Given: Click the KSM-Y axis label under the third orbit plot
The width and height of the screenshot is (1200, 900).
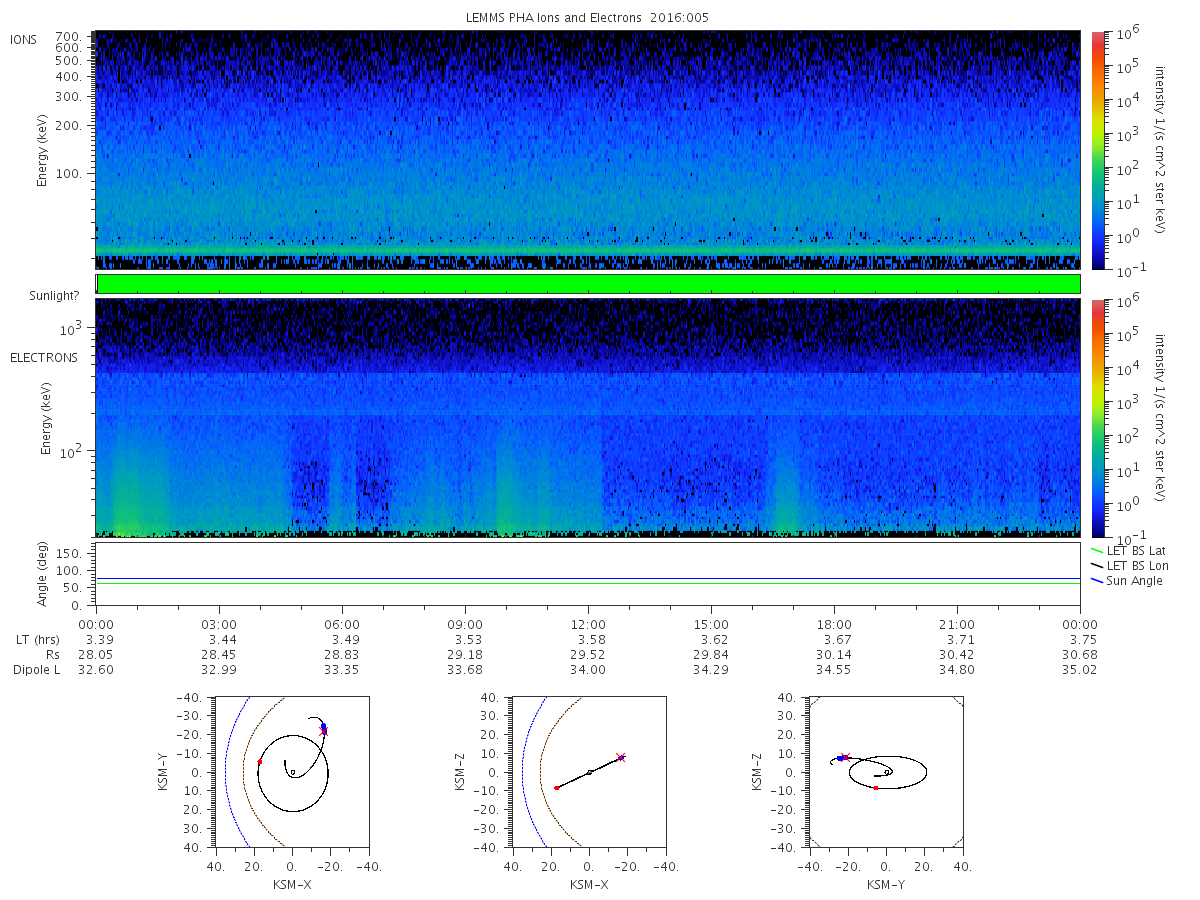Looking at the screenshot, I should (x=885, y=885).
